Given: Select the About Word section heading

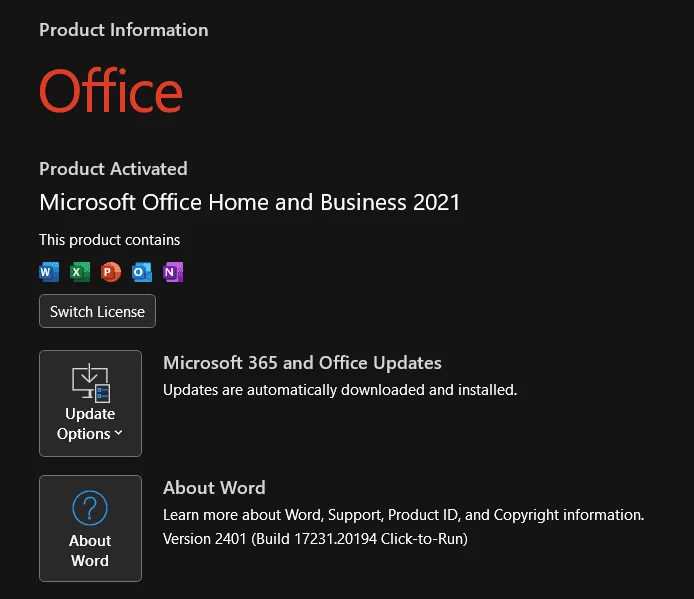Looking at the screenshot, I should coord(214,487).
